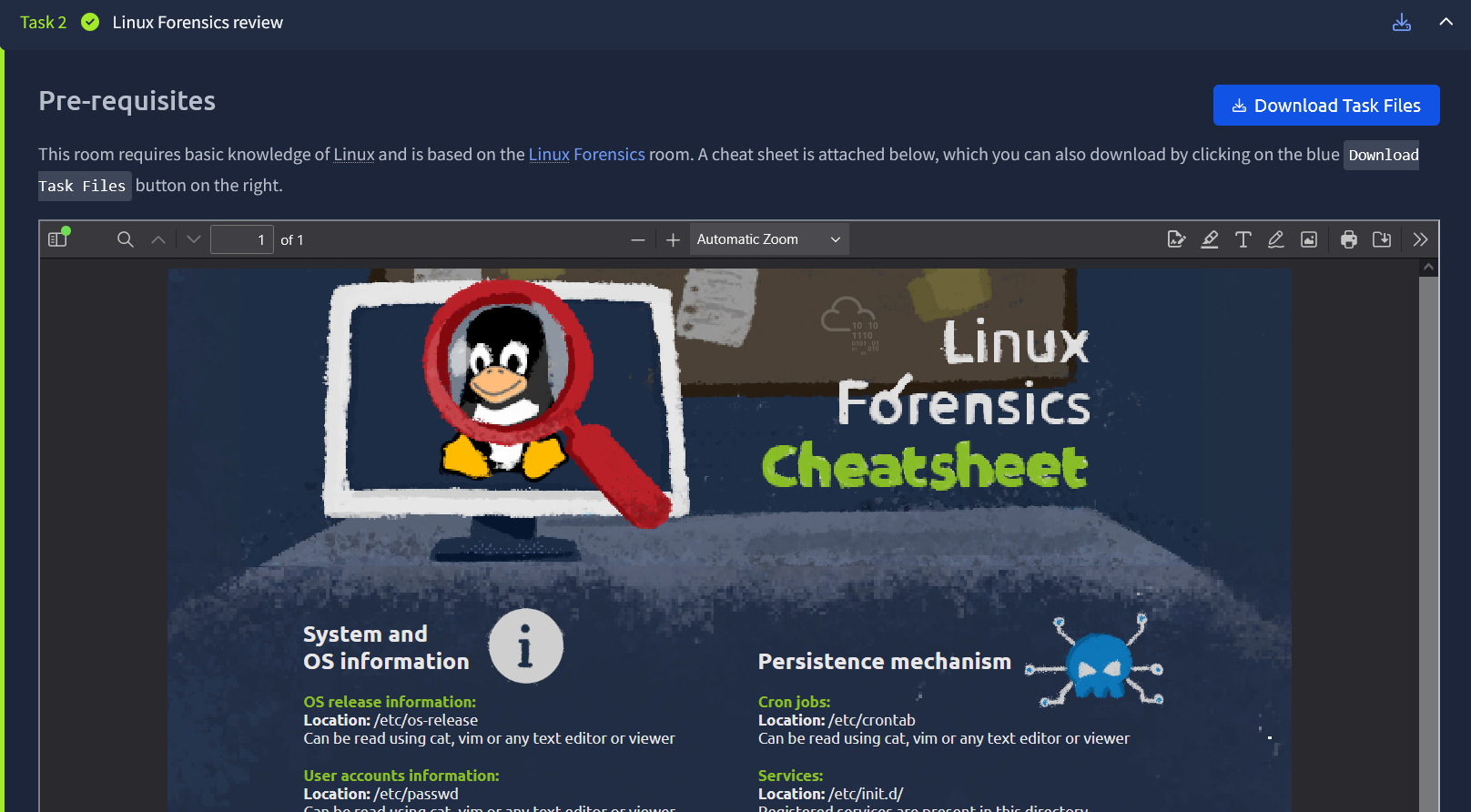Select the signature tool in the PDF toolbar
This screenshot has height=812, width=1471.
pos(1176,239)
